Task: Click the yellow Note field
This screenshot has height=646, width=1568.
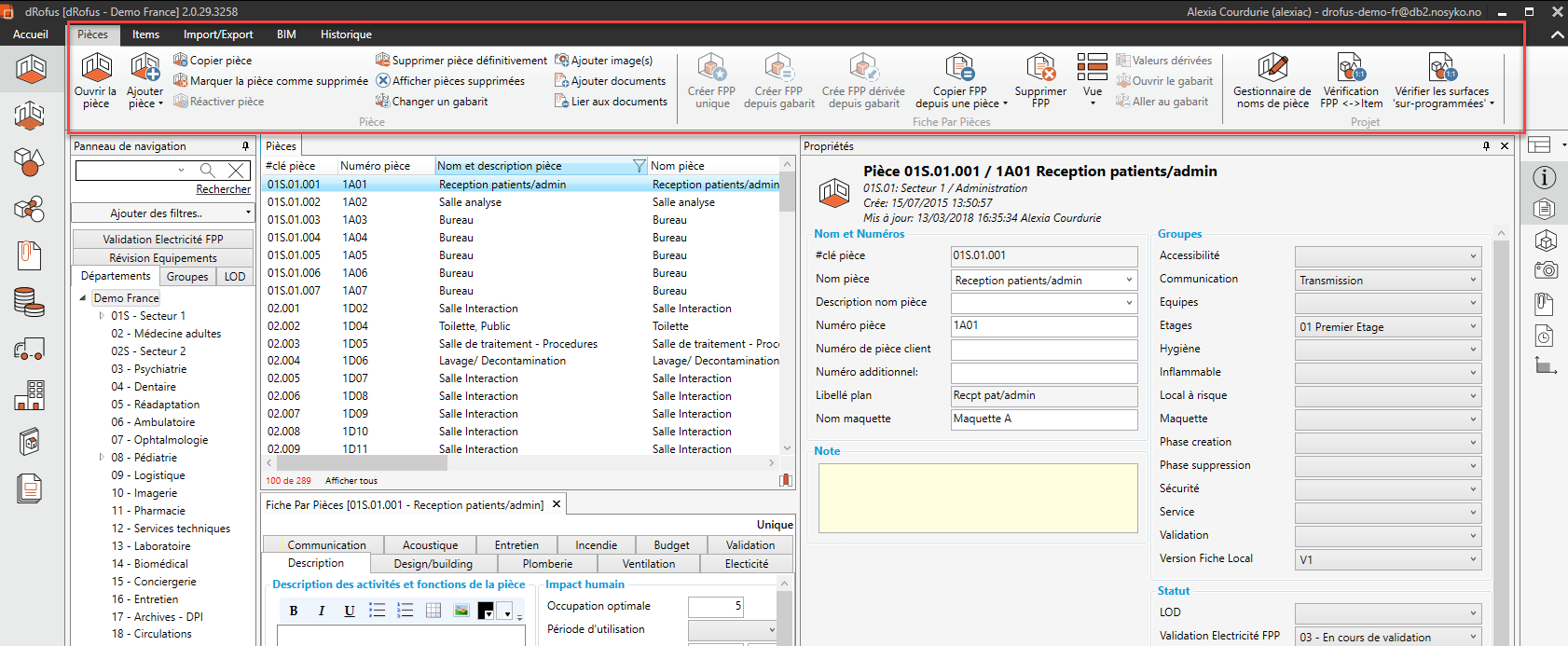Action: click(x=978, y=498)
